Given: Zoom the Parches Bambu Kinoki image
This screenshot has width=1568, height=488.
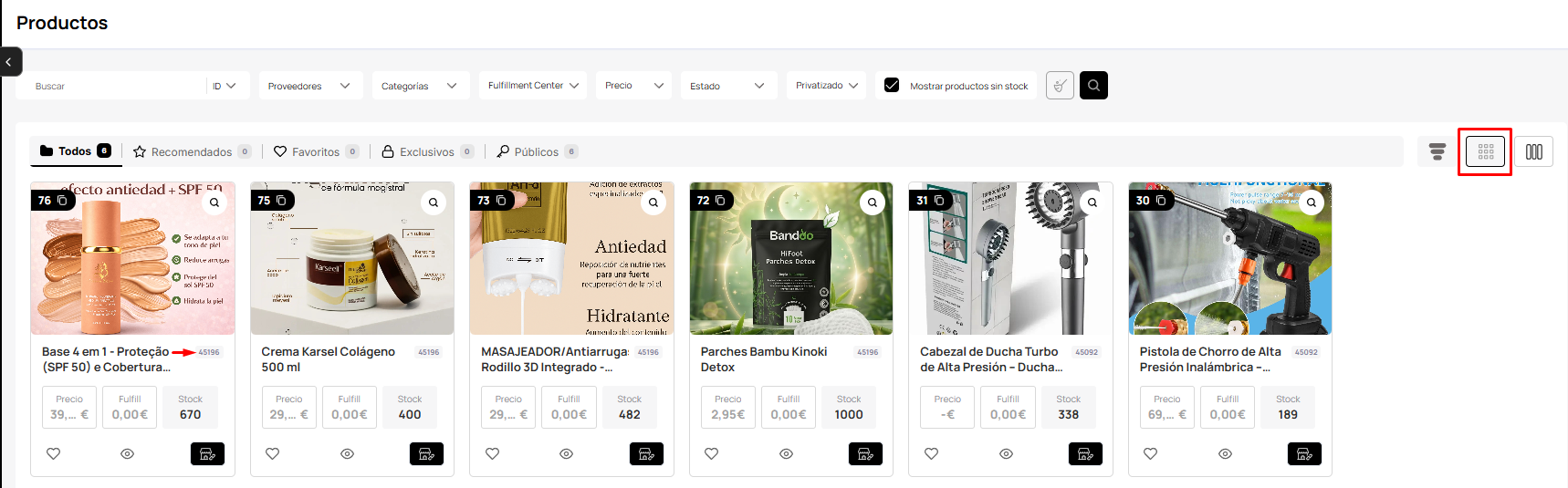Looking at the screenshot, I should point(873,202).
